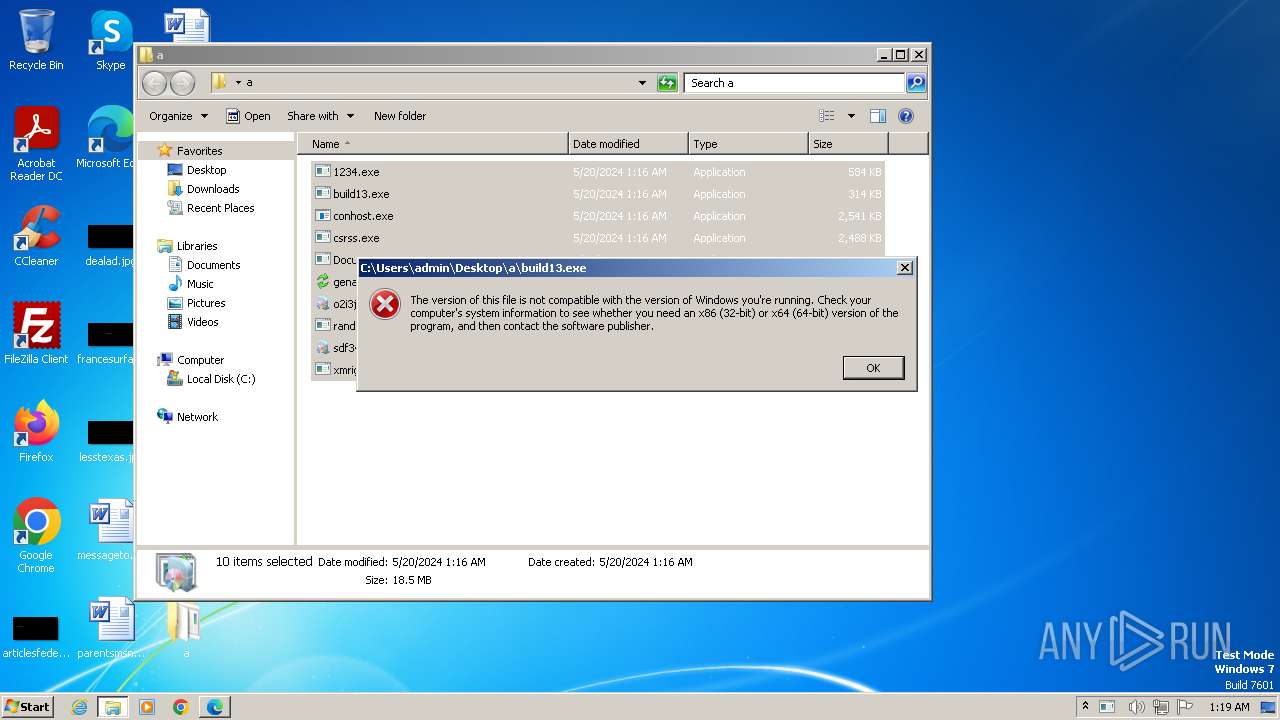Open the Start menu
This screenshot has width=1280, height=720.
click(x=28, y=706)
